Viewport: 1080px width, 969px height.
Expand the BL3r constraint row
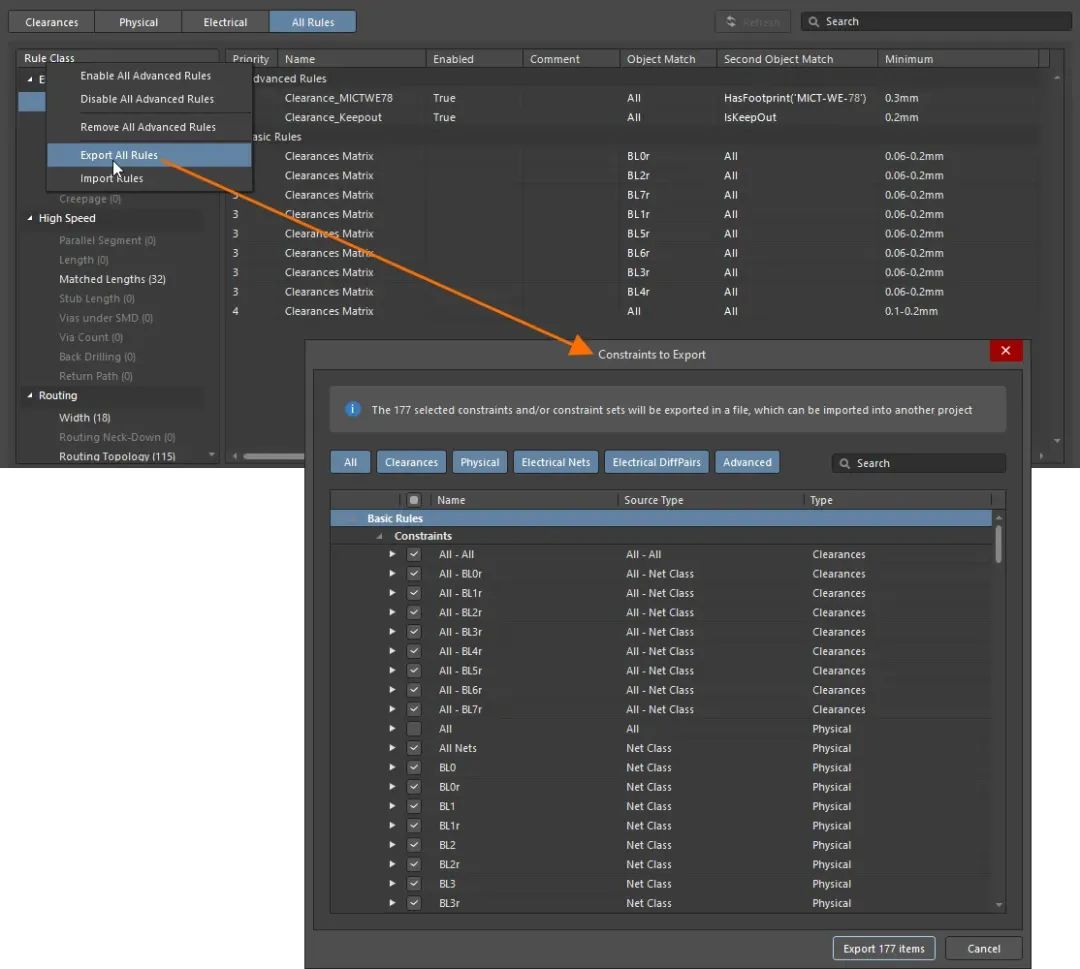point(392,903)
